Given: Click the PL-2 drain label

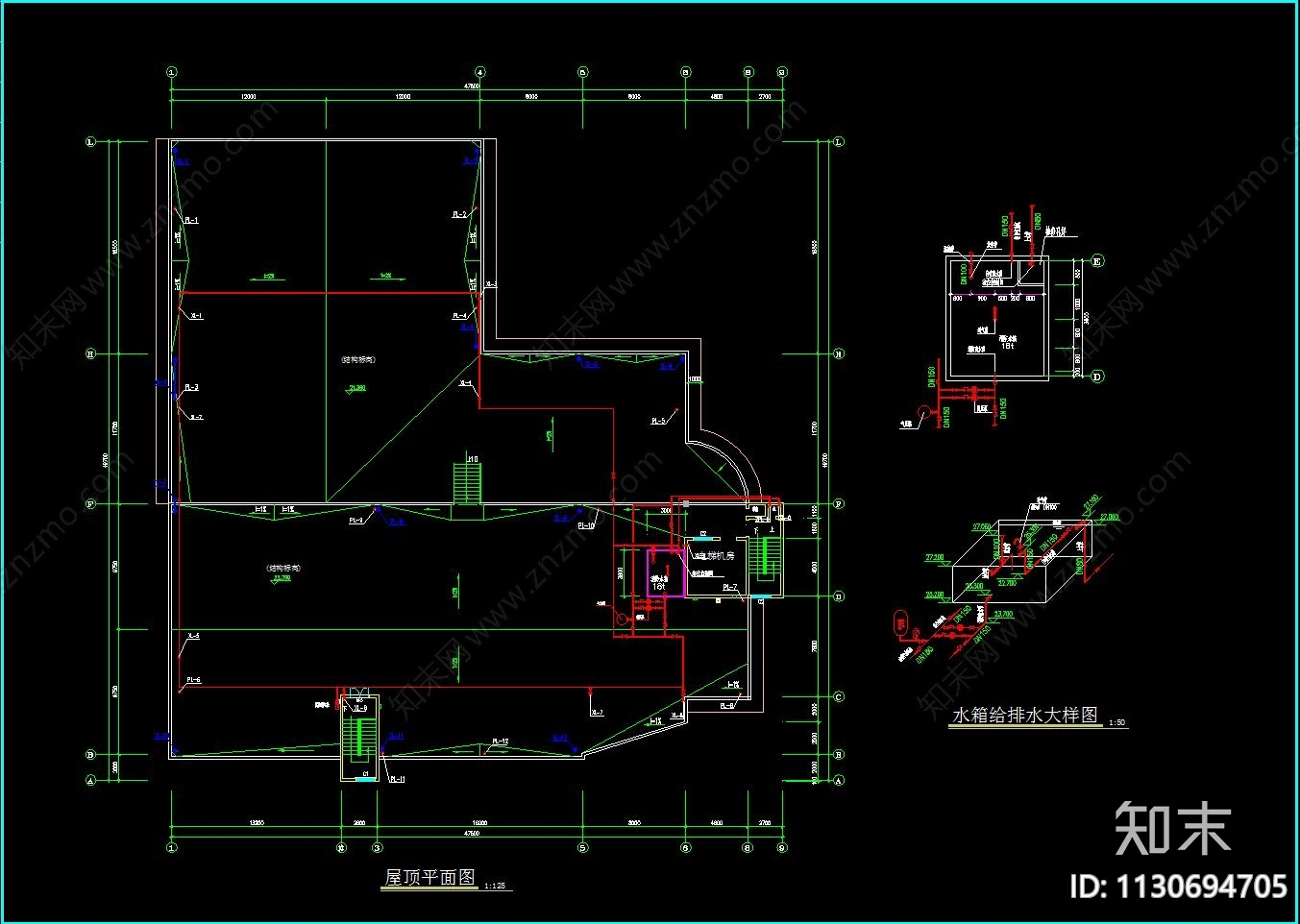Looking at the screenshot, I should click(x=459, y=214).
